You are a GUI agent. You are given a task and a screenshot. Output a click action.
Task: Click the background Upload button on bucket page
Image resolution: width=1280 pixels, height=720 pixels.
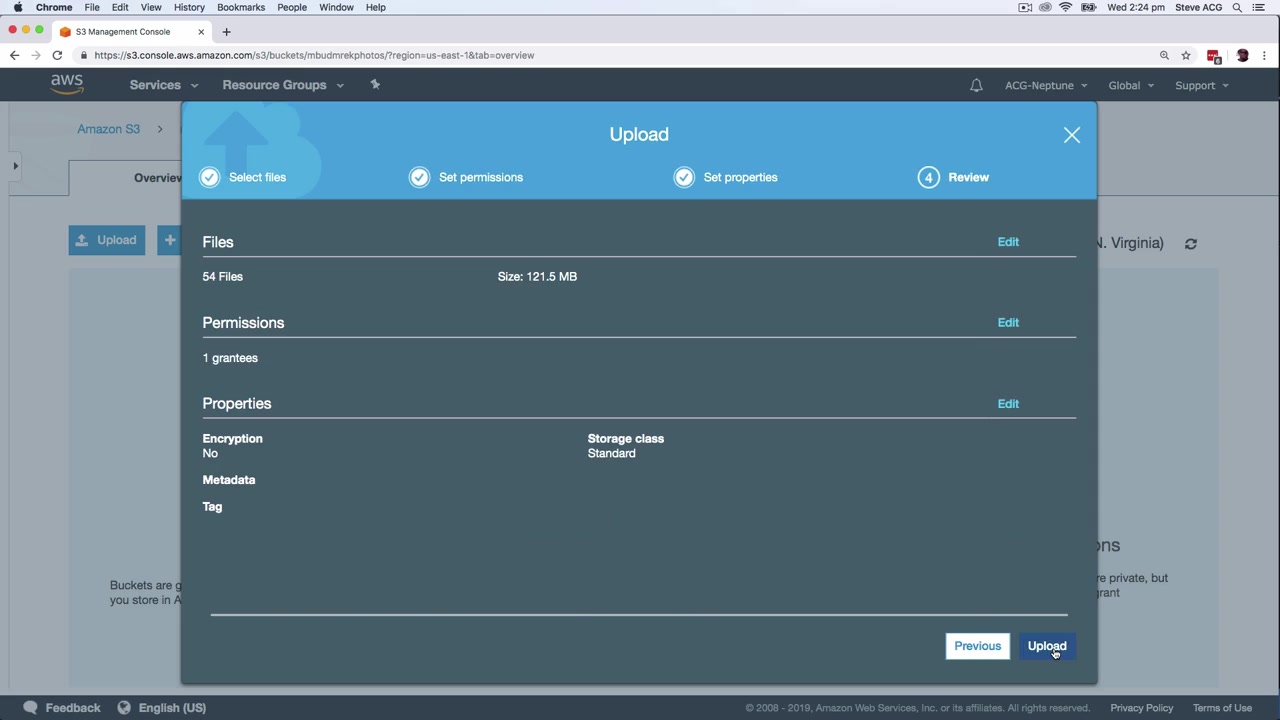coord(107,240)
